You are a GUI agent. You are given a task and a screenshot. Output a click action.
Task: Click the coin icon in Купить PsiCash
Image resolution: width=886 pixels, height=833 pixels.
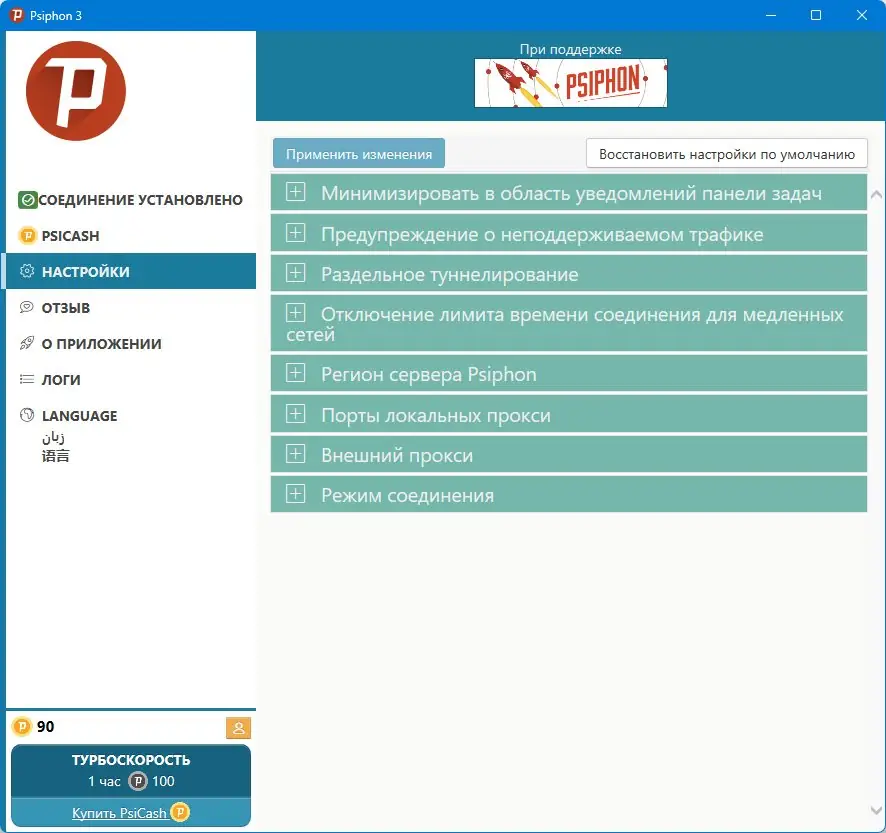180,812
